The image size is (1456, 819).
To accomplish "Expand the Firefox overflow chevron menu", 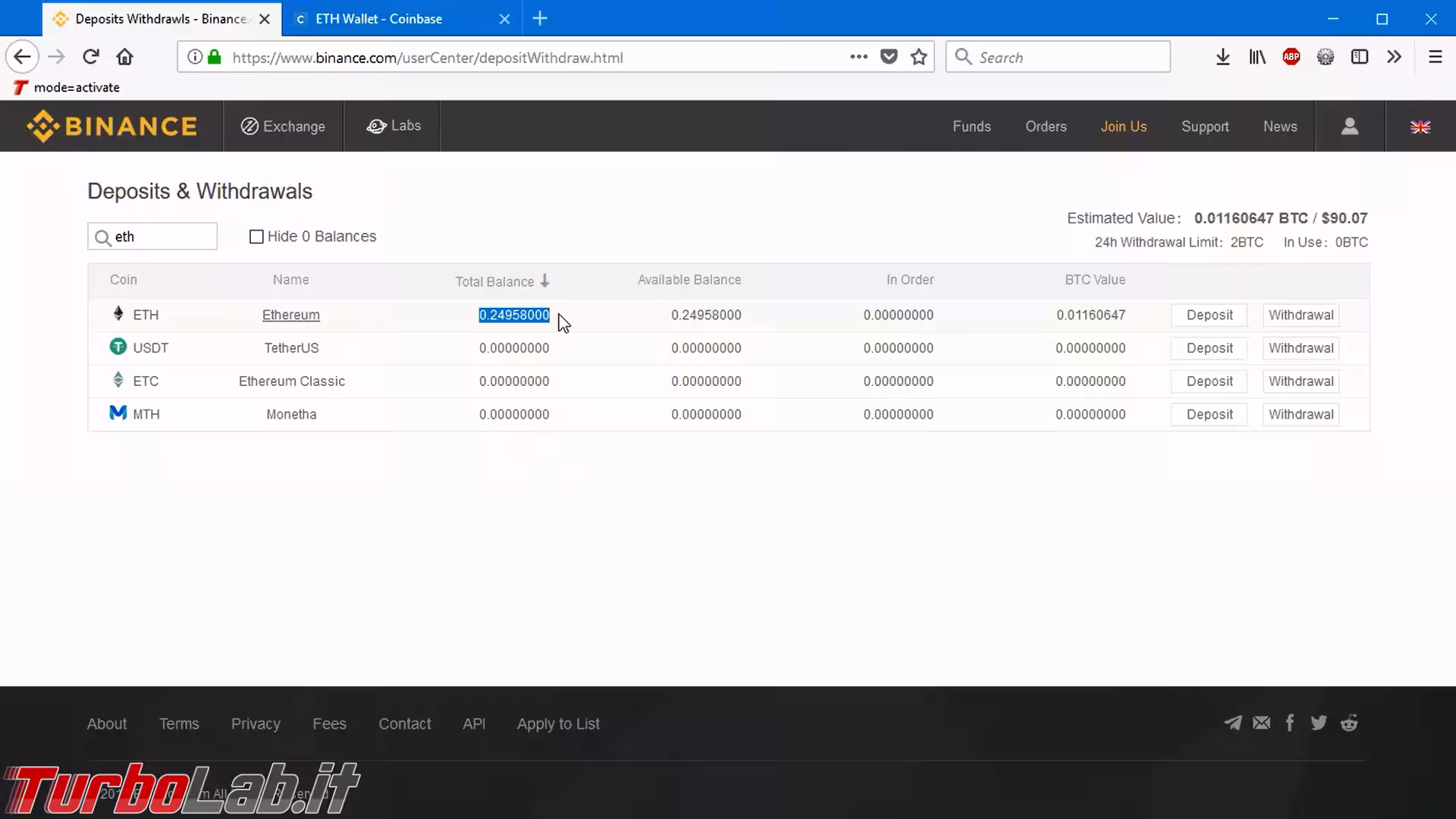I will click(1394, 57).
